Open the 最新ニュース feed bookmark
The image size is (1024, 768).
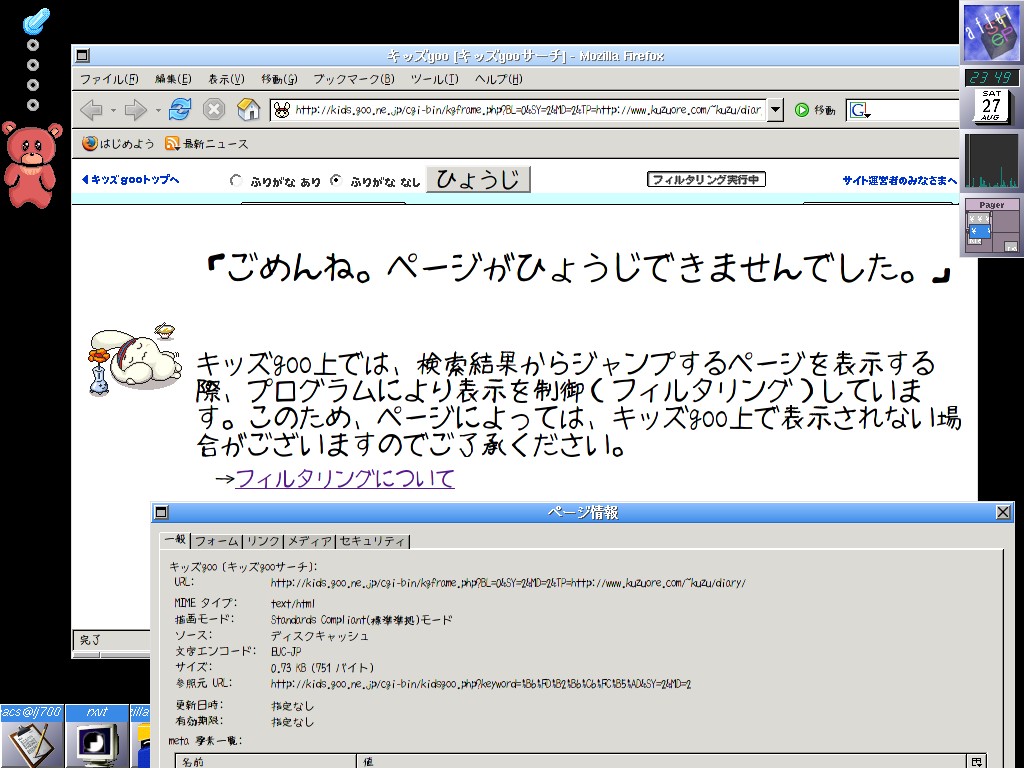pos(206,144)
